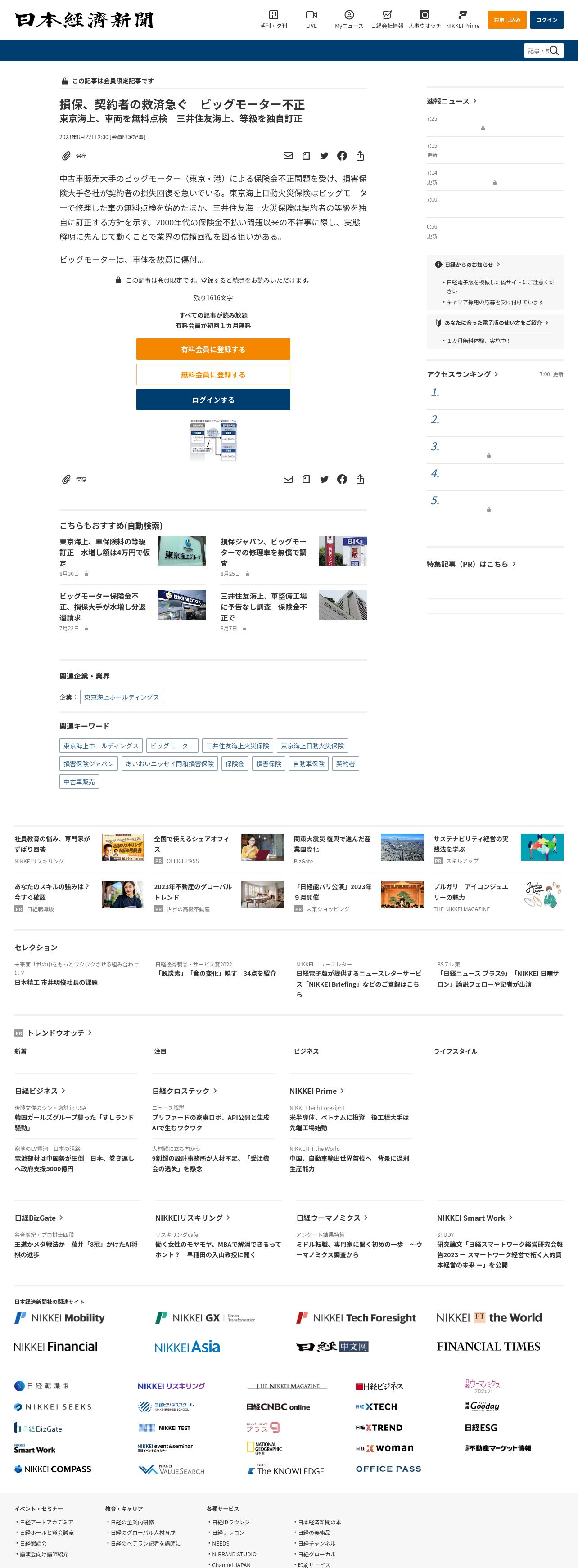Switch to 新着 tab in トレンドウオッチ
The image size is (578, 1568).
click(21, 1051)
